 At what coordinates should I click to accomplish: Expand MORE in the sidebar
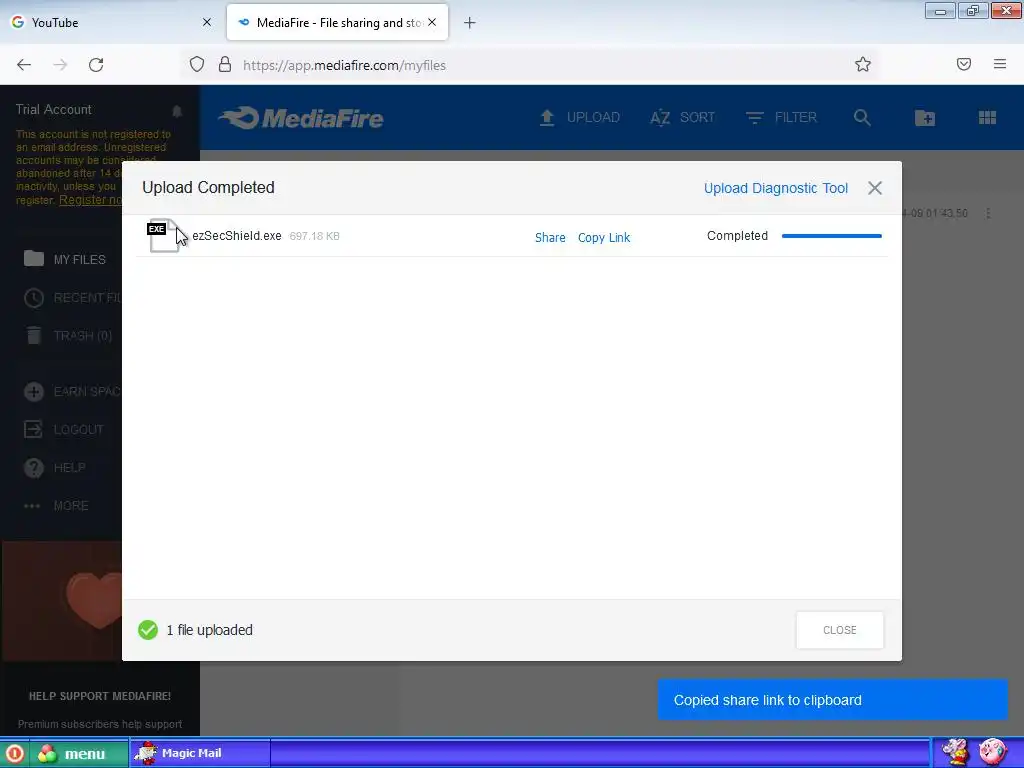pos(56,505)
